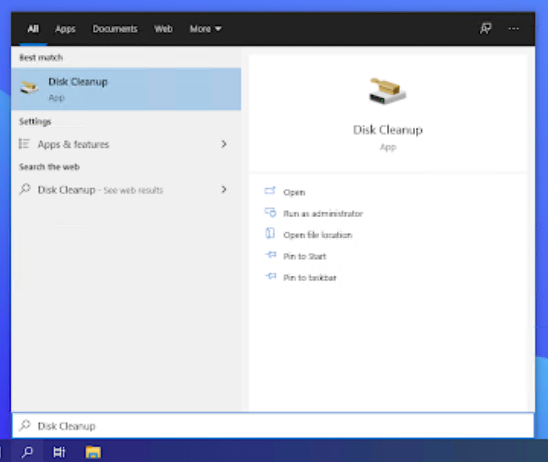The height and width of the screenshot is (462, 548).
Task: Click the Disk Cleanup title in preview pane
Action: [x=388, y=130]
